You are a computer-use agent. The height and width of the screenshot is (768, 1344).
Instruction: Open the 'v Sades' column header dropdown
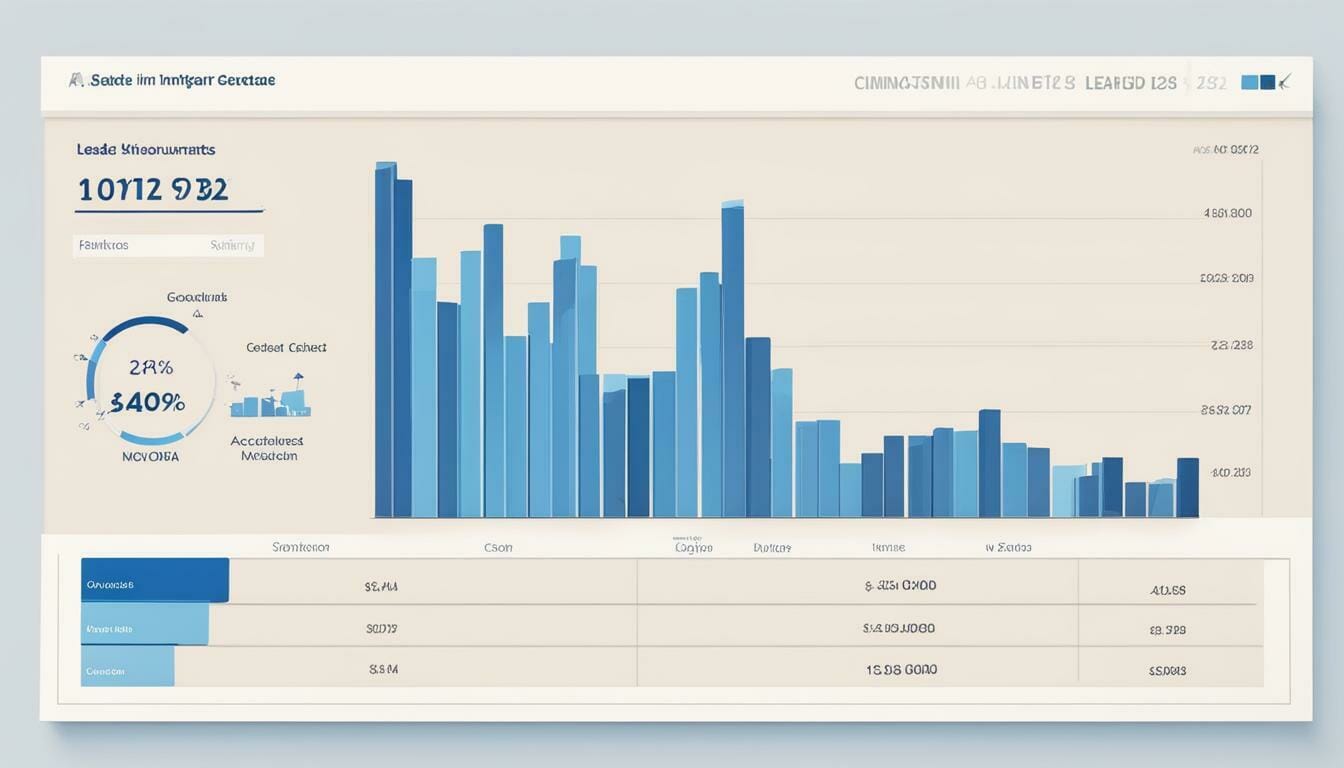click(x=1008, y=547)
